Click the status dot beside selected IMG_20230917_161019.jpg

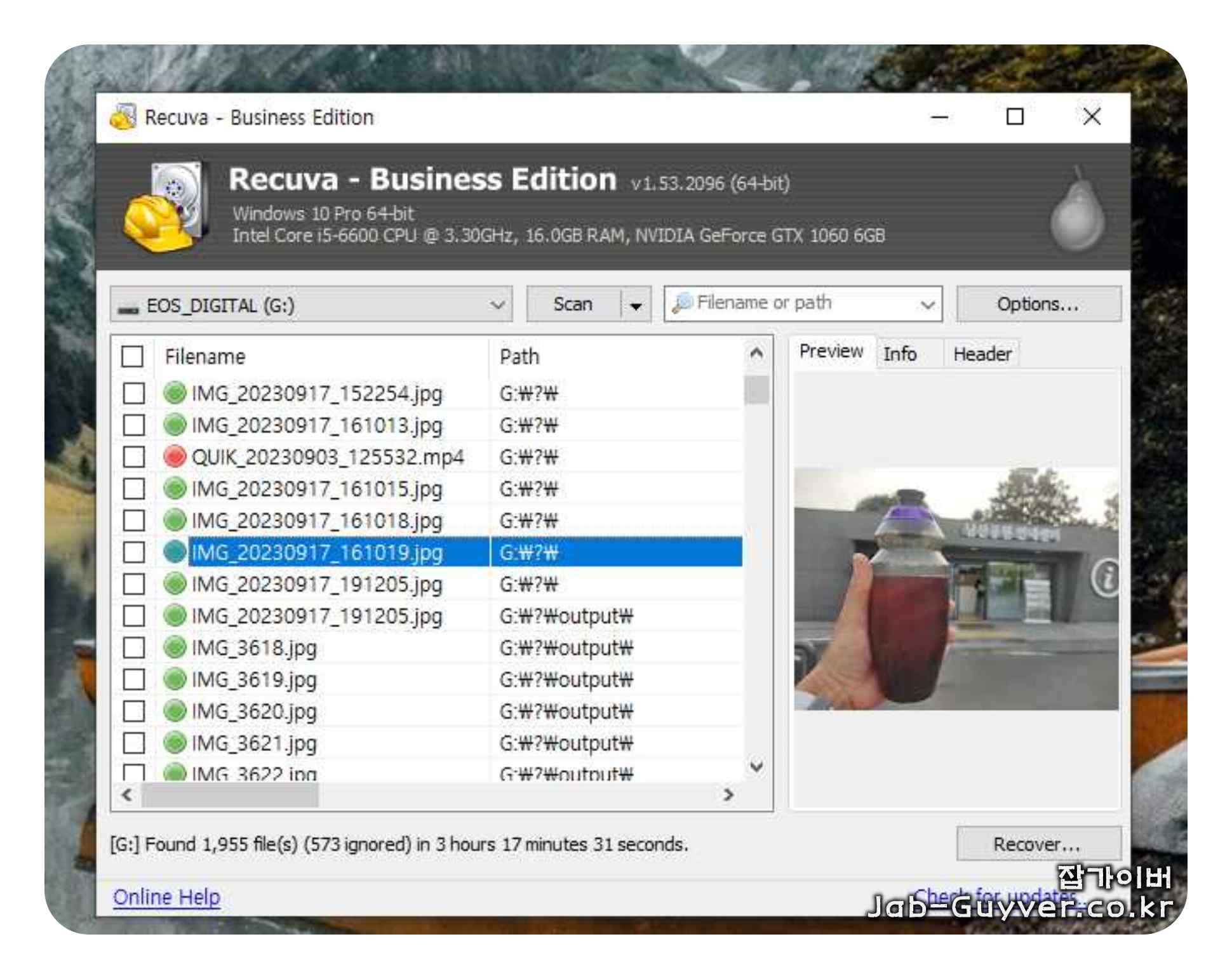[x=174, y=552]
